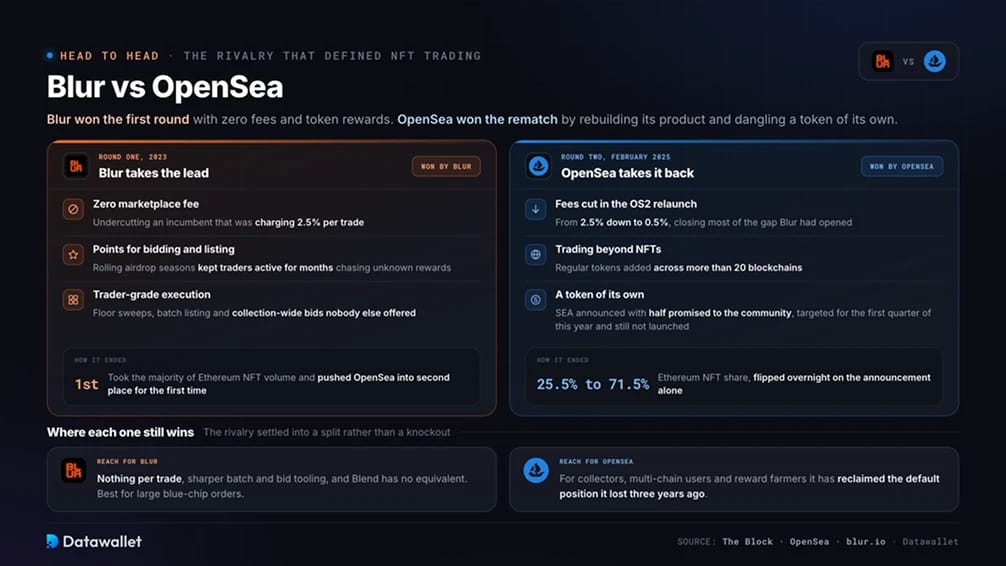
Task: Click the 'REACH FOR BLUR' label
Action: 127,461
